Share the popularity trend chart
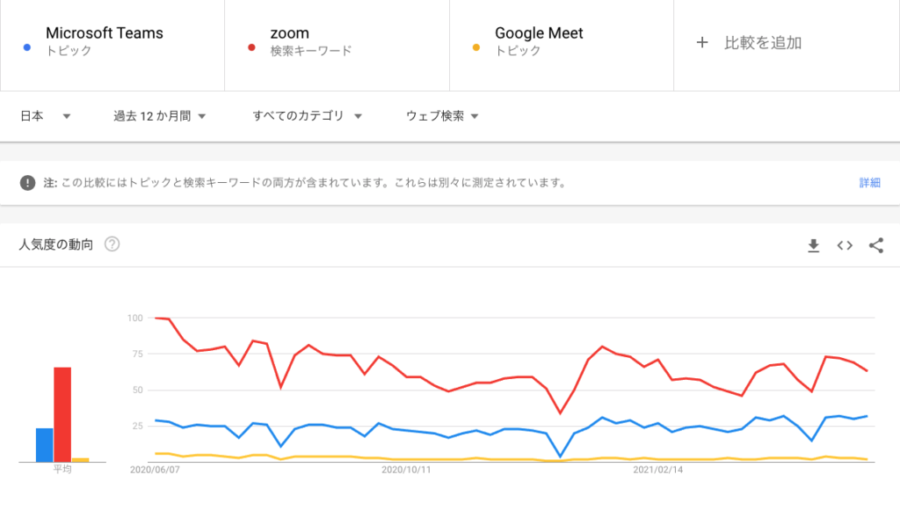This screenshot has width=900, height=526. click(876, 246)
